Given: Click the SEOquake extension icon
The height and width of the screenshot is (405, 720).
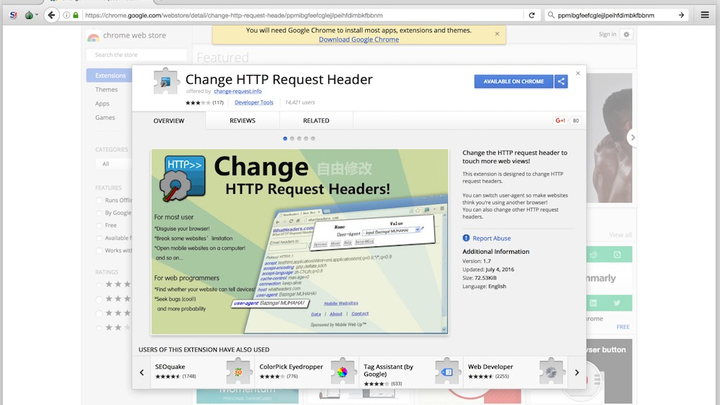Looking at the screenshot, I should 239,371.
